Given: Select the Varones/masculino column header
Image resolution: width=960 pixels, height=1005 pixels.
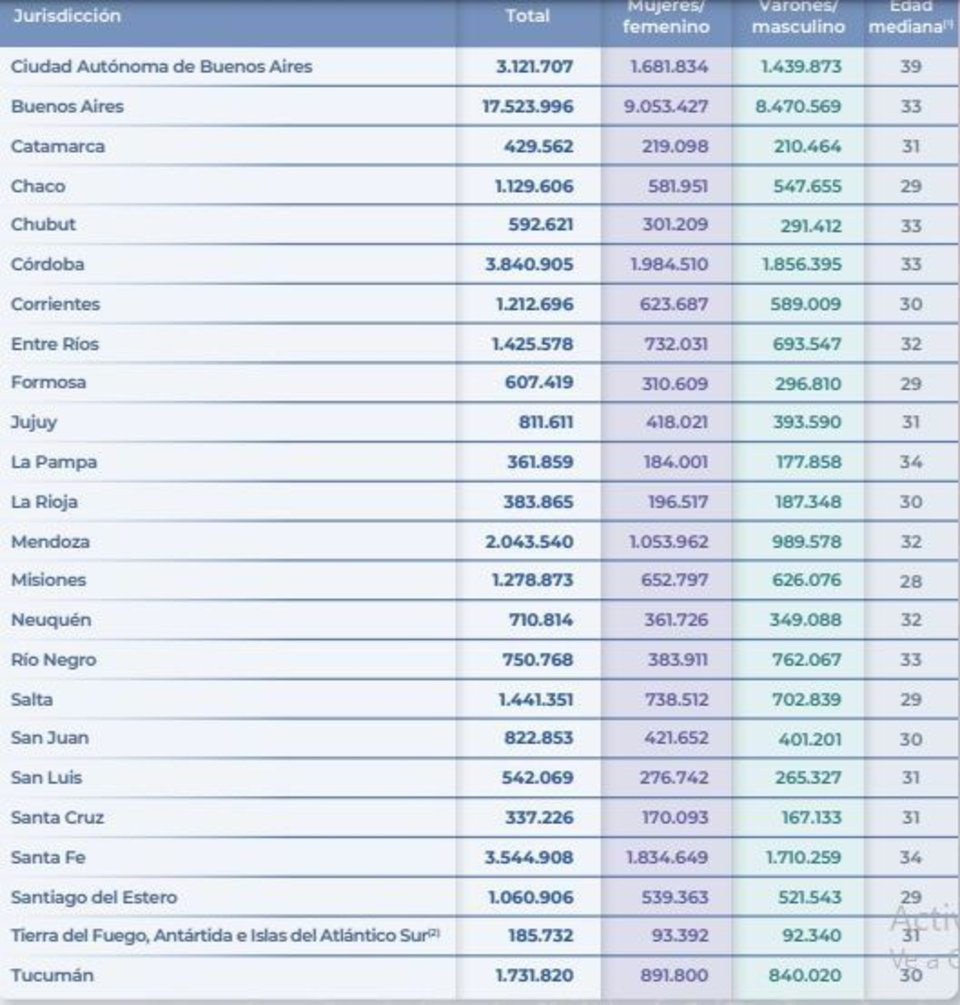Looking at the screenshot, I should pyautogui.click(x=798, y=17).
